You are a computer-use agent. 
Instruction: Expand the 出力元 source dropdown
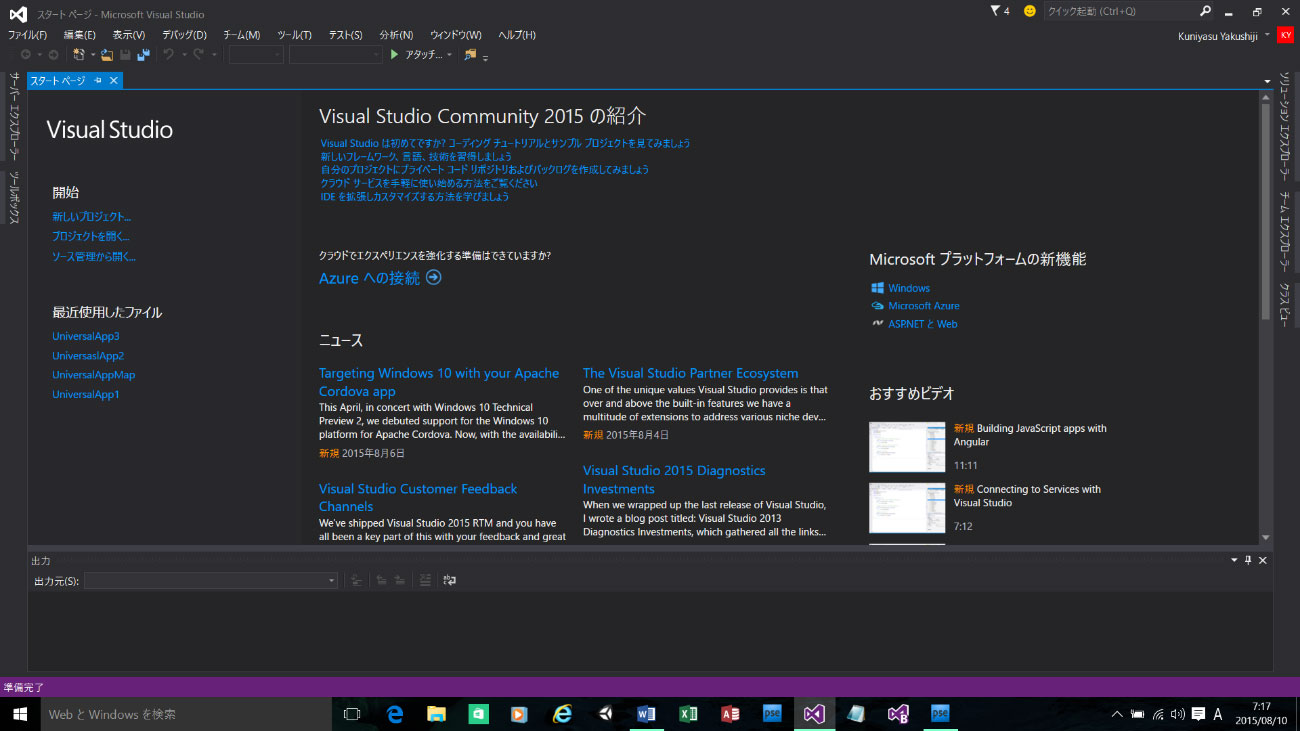pyautogui.click(x=332, y=581)
